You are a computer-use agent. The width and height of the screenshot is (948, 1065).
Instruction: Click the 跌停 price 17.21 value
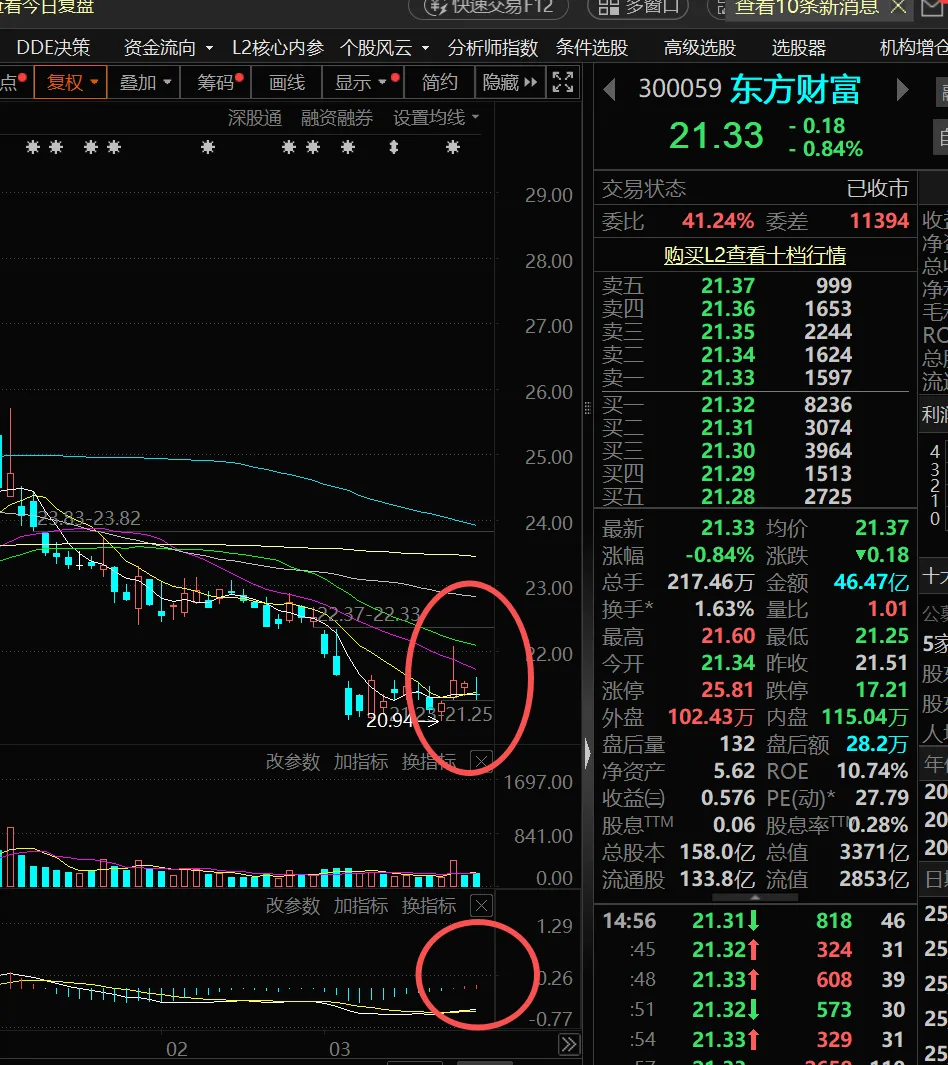[x=881, y=690]
